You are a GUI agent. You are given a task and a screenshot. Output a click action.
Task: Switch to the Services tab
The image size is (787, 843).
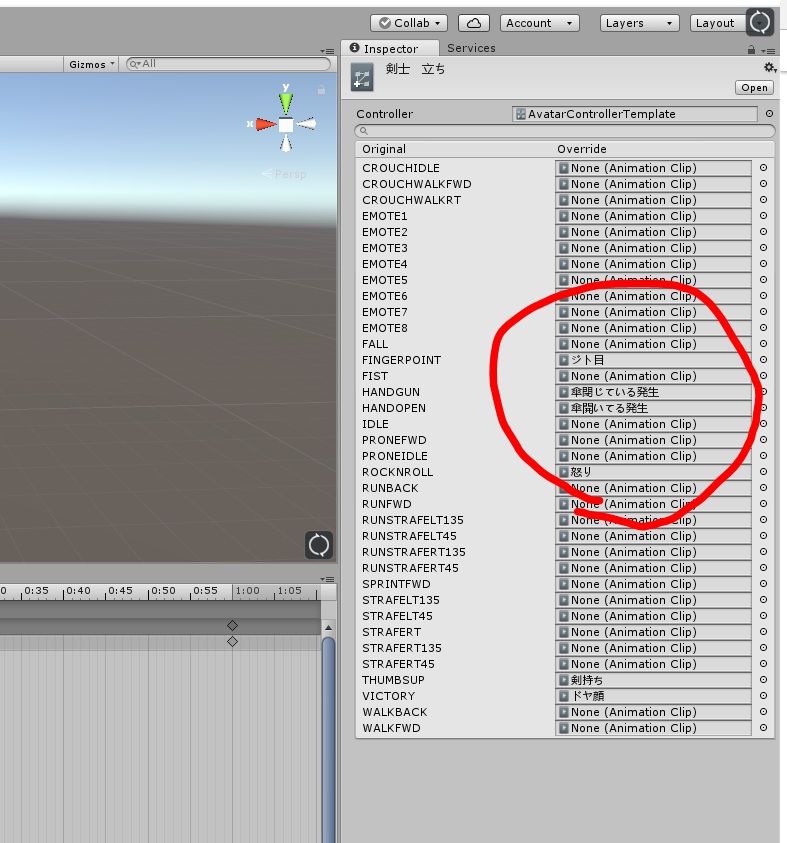[471, 48]
